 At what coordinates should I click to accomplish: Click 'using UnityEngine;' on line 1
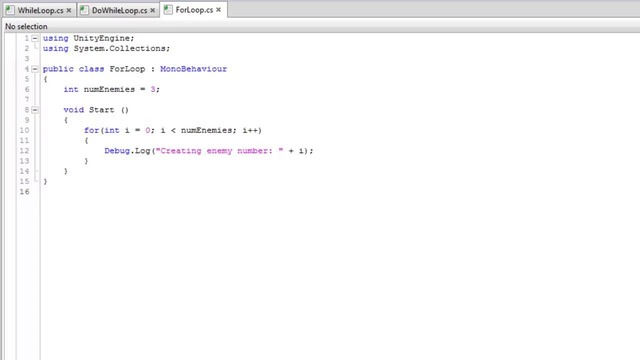[88, 38]
